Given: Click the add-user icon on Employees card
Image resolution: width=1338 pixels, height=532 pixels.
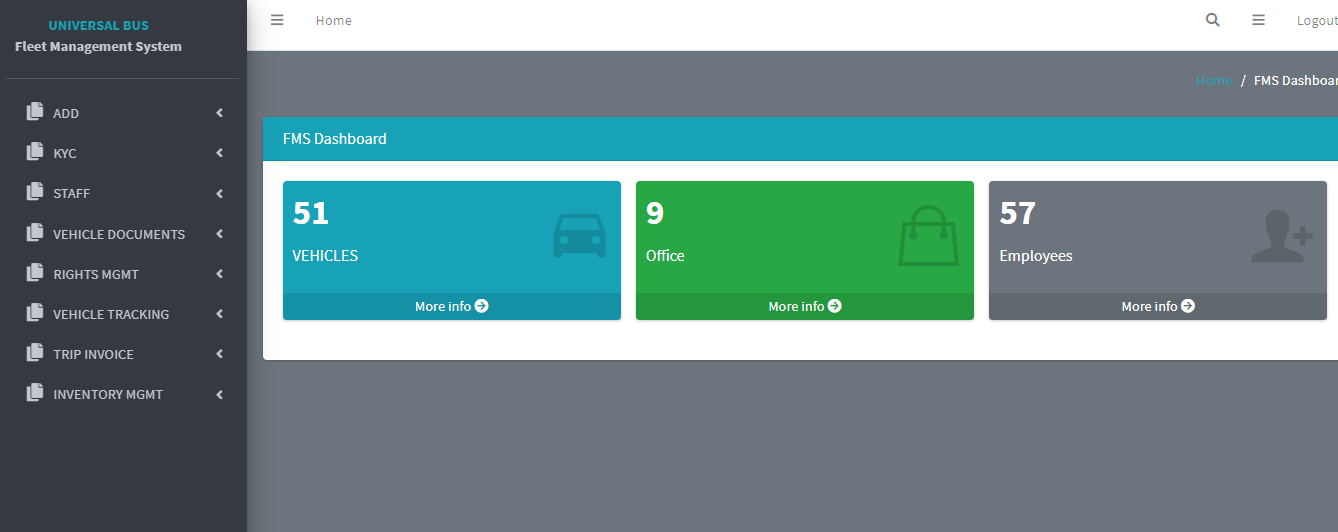Looking at the screenshot, I should (x=1281, y=237).
